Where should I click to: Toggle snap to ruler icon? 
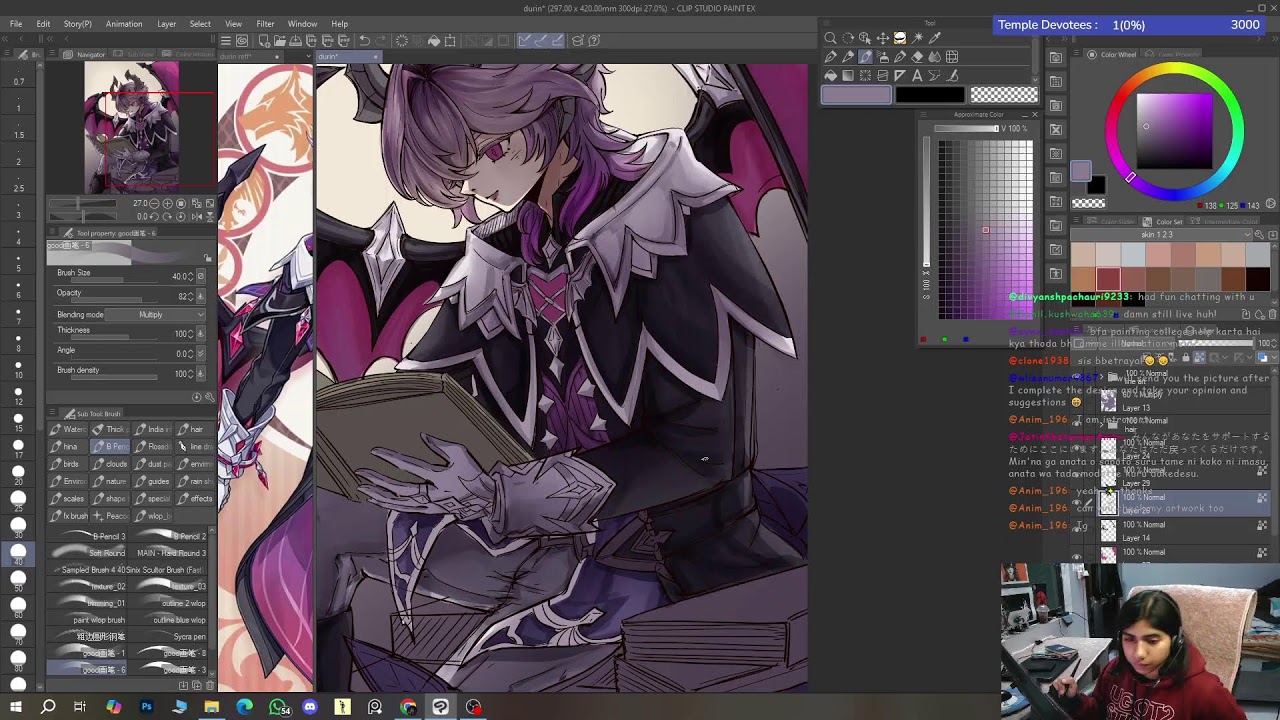[x=524, y=41]
